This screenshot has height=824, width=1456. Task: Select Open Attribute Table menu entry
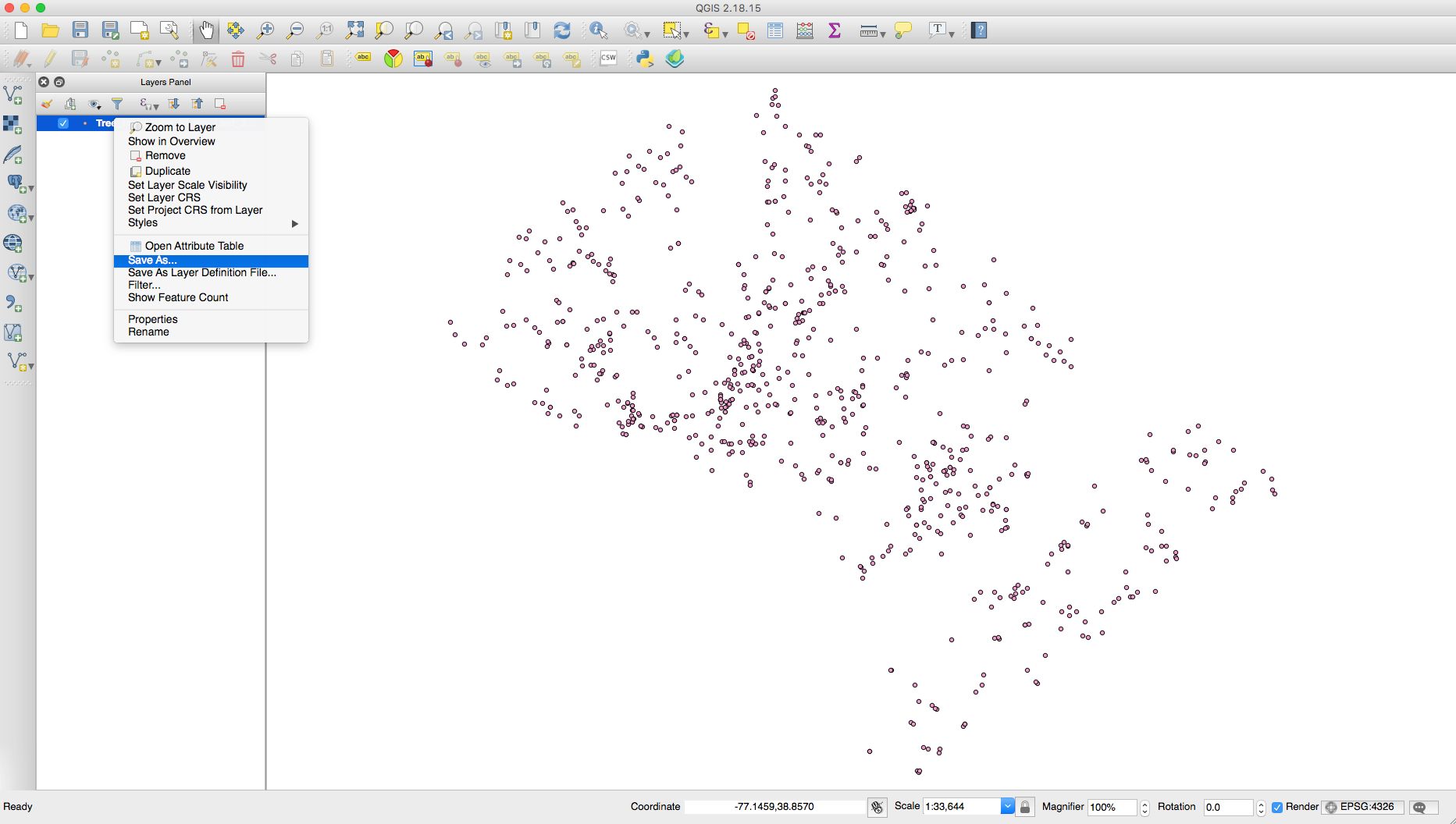(193, 245)
